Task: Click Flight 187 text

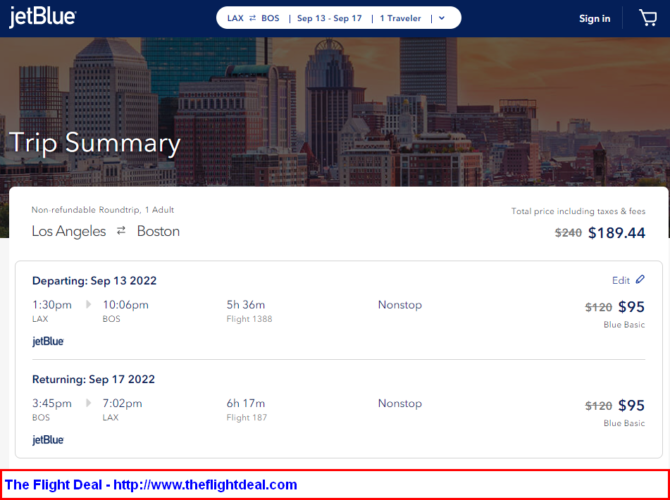Action: point(247,418)
